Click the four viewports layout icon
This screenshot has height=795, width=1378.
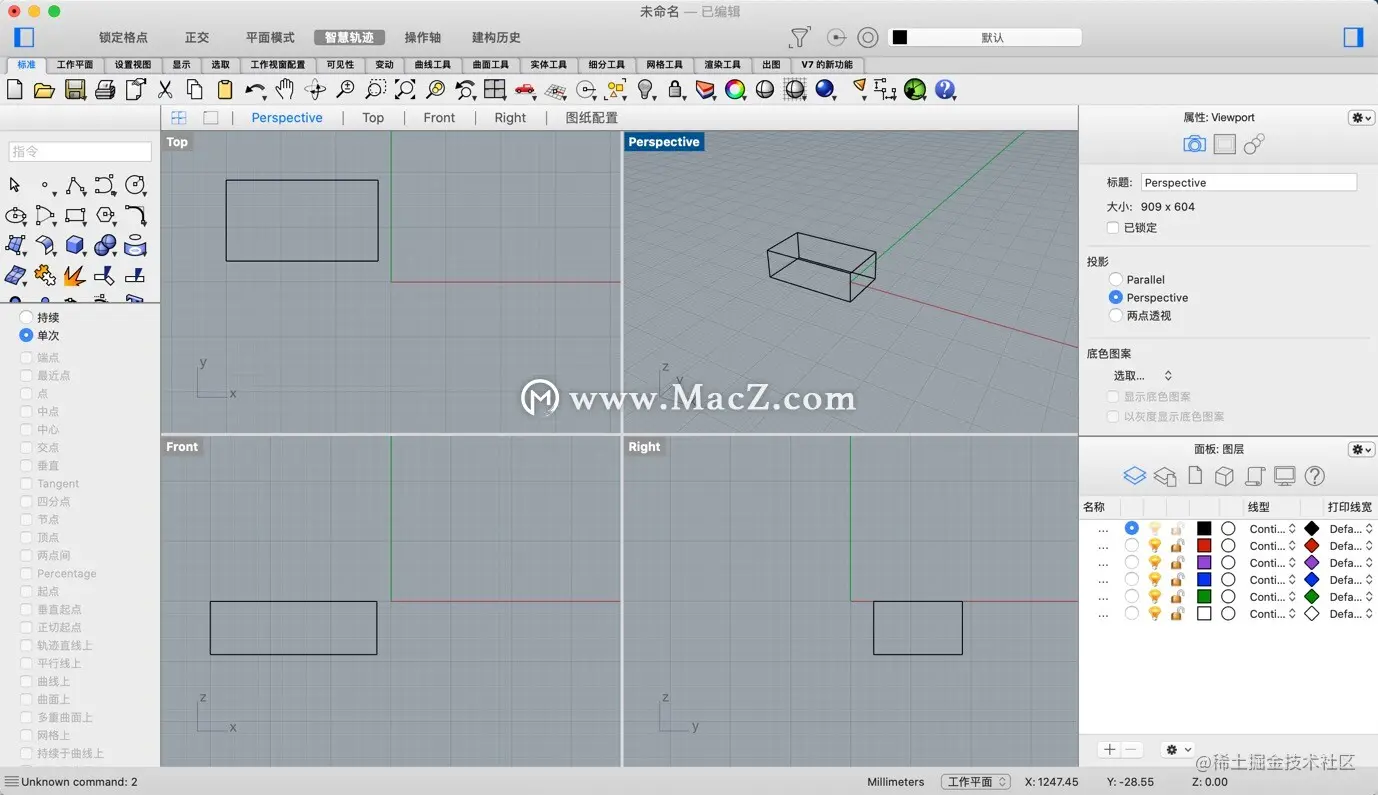pos(495,90)
